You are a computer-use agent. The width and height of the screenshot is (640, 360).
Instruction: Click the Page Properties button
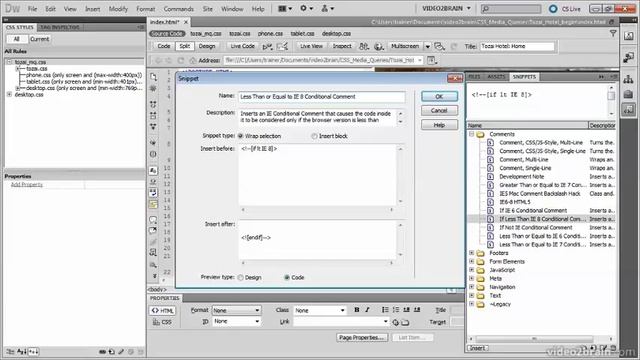(362, 338)
